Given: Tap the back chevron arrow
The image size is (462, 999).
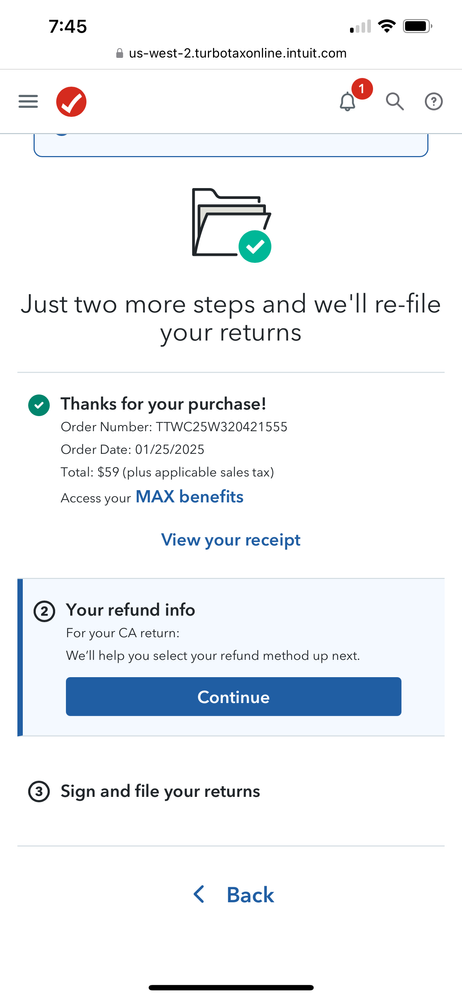Looking at the screenshot, I should 199,895.
